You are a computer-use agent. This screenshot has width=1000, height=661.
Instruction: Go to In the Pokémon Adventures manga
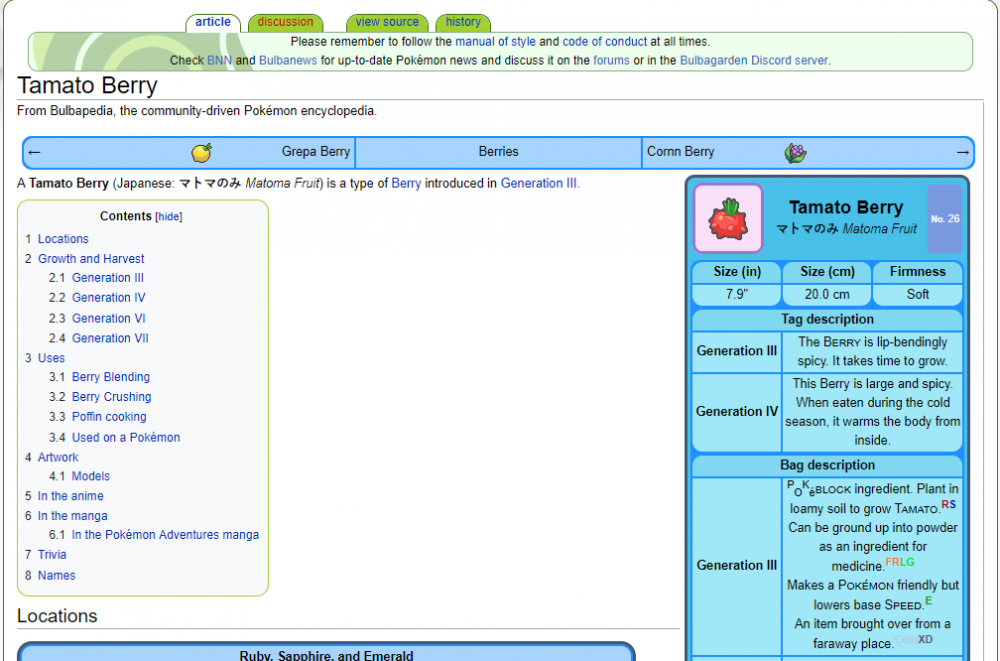[165, 535]
